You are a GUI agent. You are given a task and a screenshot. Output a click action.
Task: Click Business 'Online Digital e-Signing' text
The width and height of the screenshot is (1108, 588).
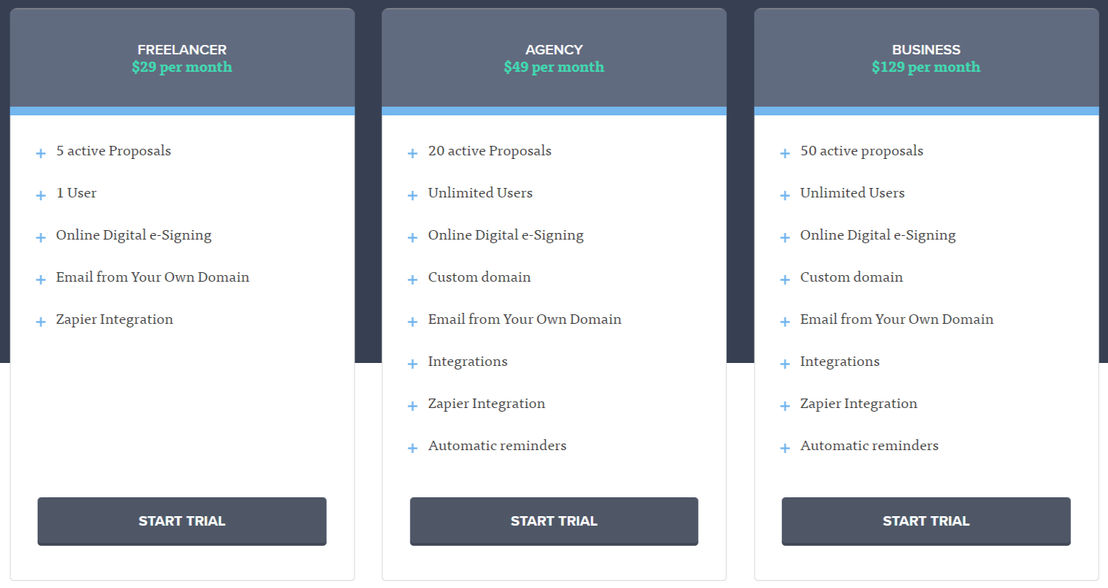(878, 235)
